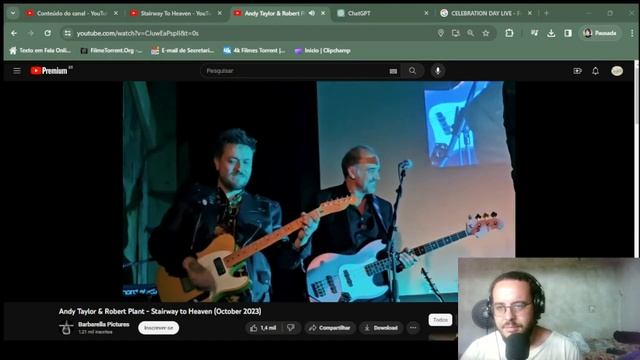The height and width of the screenshot is (360, 640).
Task: Open E-mail de Secretari... bookmark
Action: tap(182, 51)
